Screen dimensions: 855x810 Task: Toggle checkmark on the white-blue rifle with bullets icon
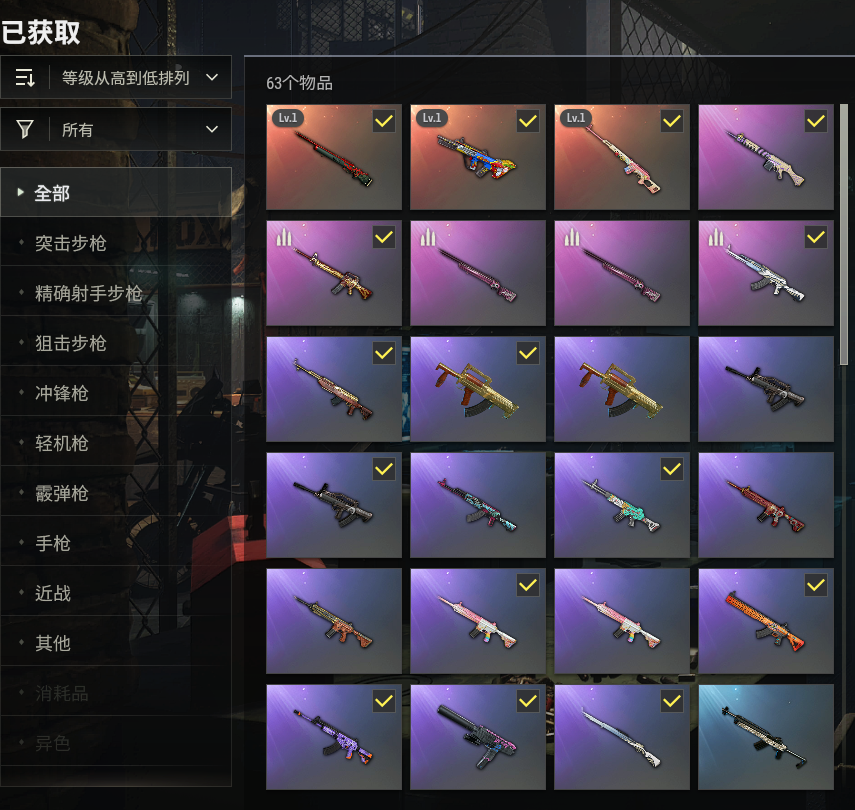(x=816, y=237)
